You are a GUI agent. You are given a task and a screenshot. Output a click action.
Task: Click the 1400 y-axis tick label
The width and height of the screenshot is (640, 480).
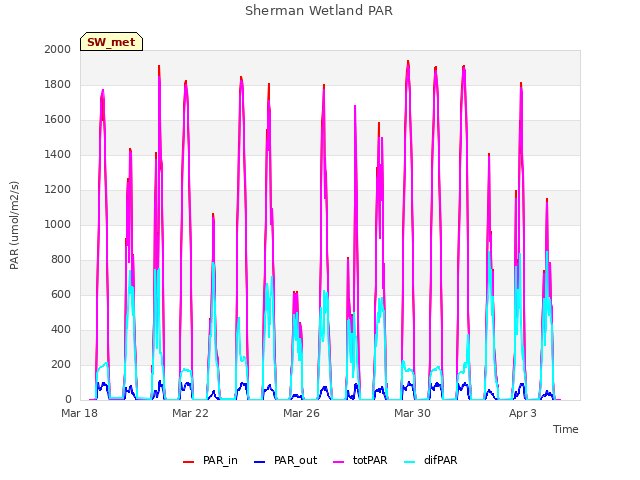click(x=58, y=154)
